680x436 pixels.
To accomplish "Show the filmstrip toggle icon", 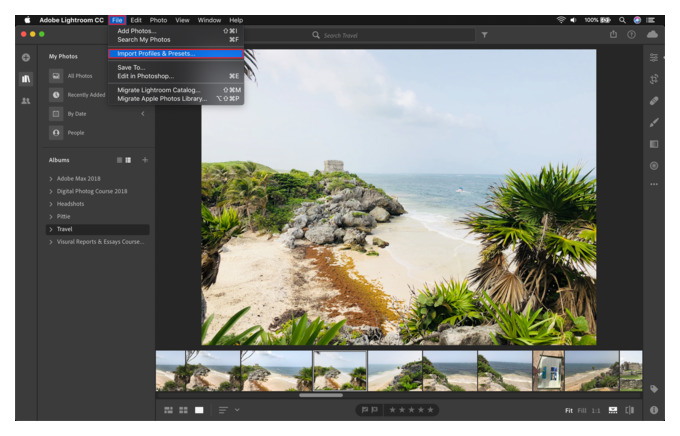I will [613, 410].
